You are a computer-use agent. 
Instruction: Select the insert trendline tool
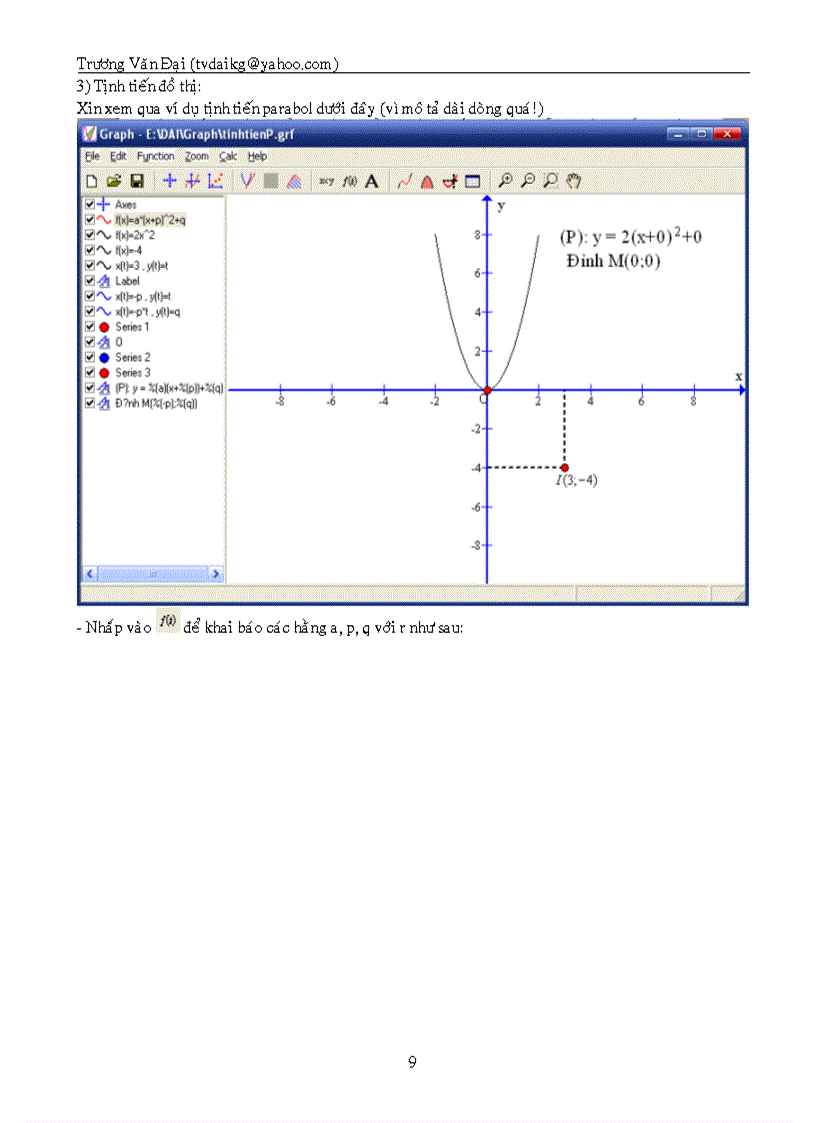404,181
